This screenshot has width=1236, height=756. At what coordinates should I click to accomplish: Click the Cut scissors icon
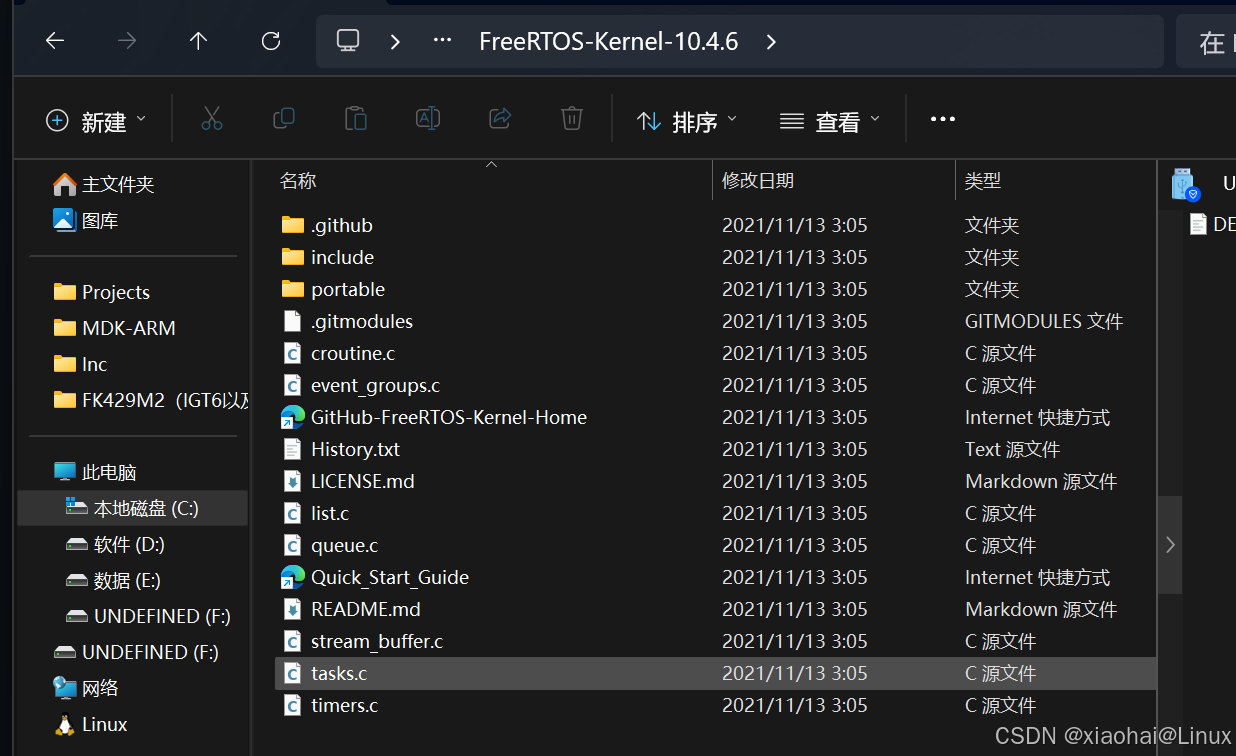point(211,119)
